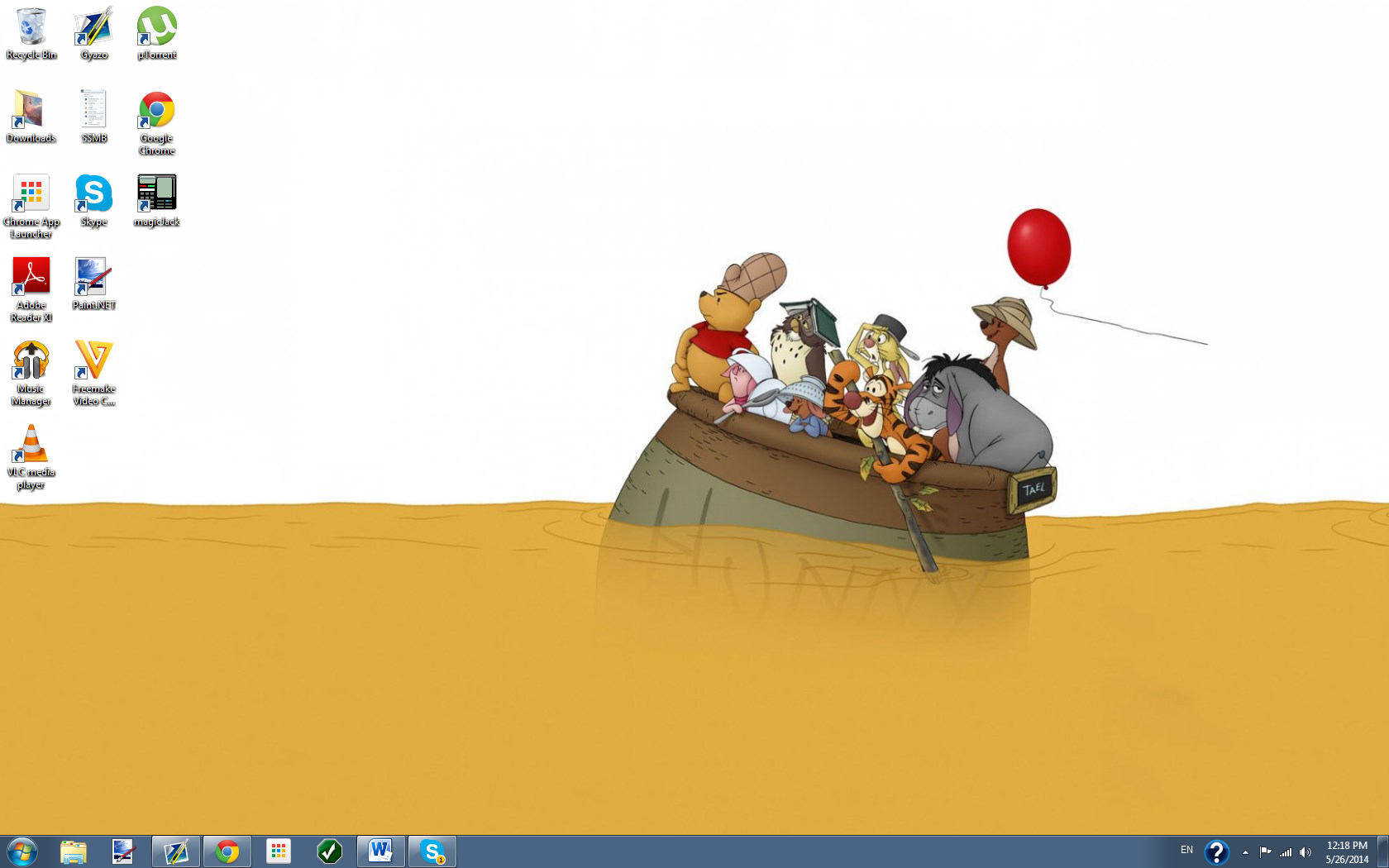Open the Downloads folder shortcut
Image resolution: width=1389 pixels, height=868 pixels.
31,117
